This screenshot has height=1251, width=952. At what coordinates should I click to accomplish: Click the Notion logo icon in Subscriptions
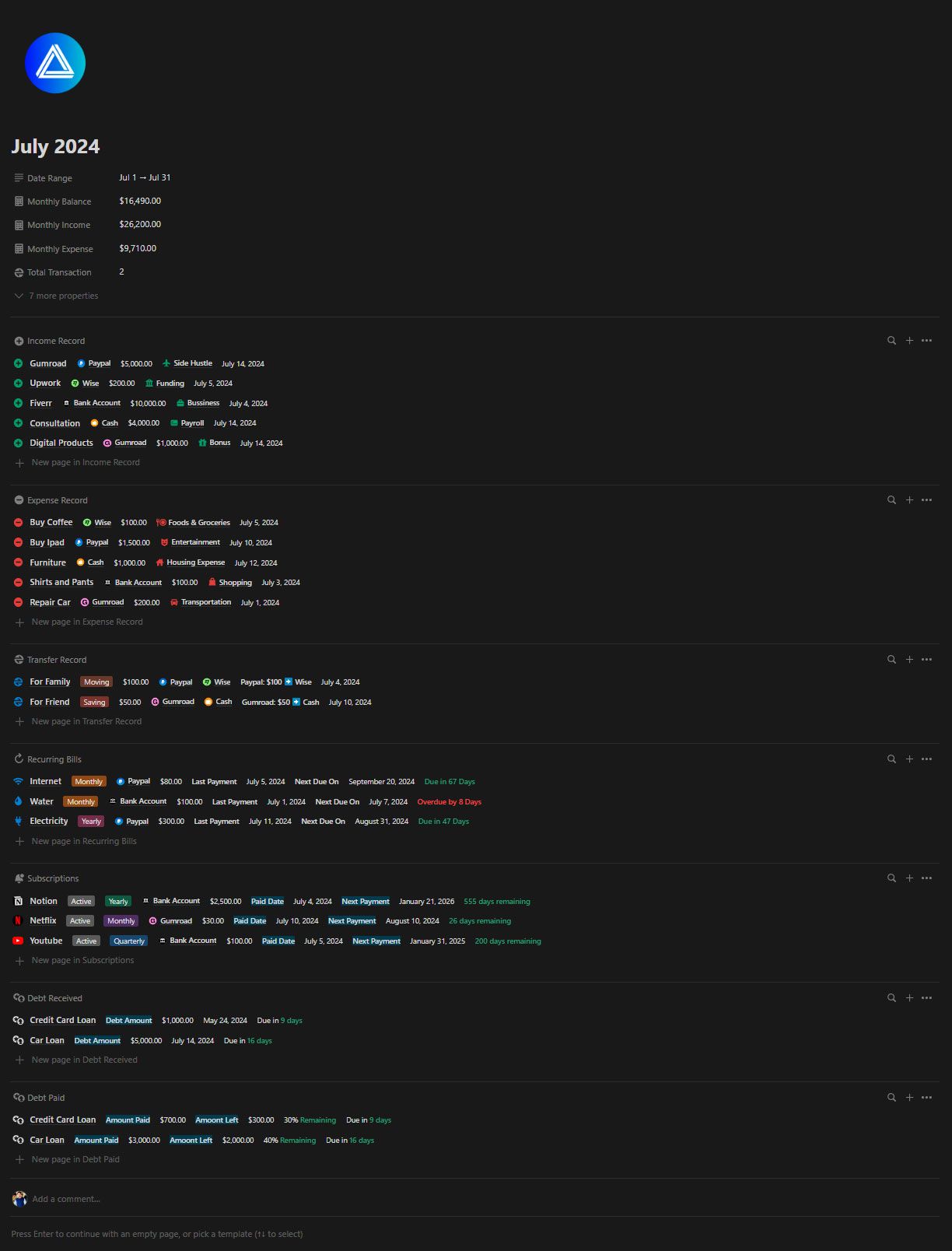pos(19,901)
